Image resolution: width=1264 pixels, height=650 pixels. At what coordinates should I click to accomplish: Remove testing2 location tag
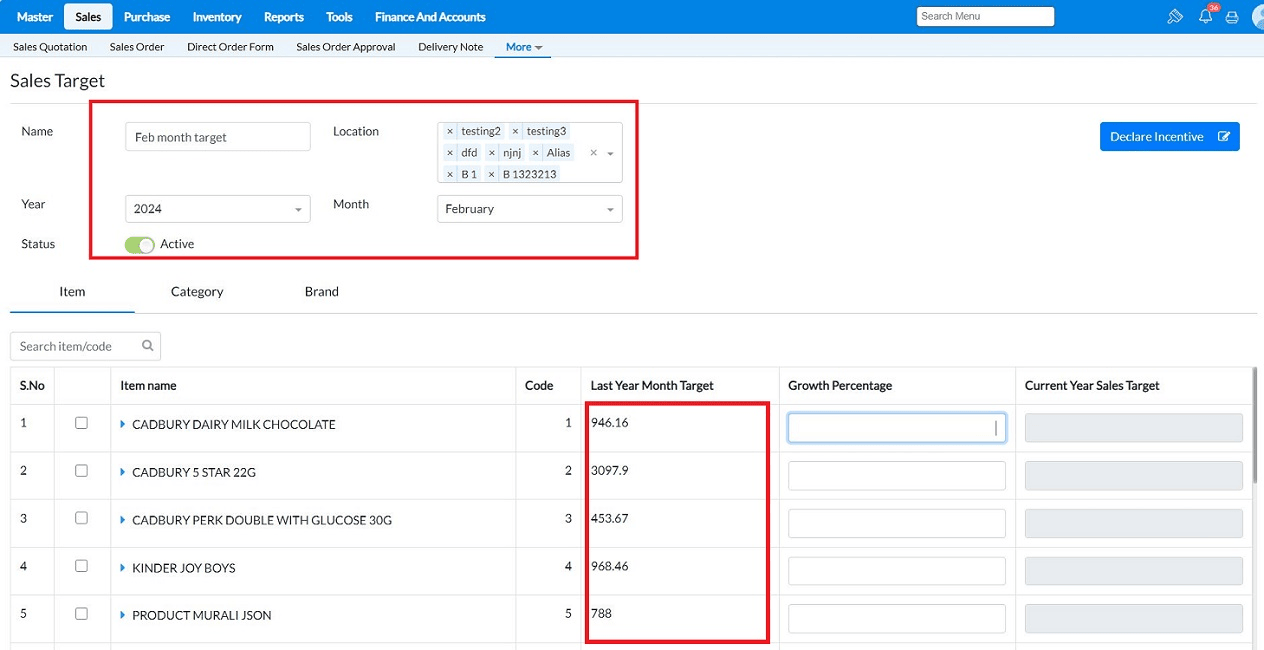coord(450,131)
